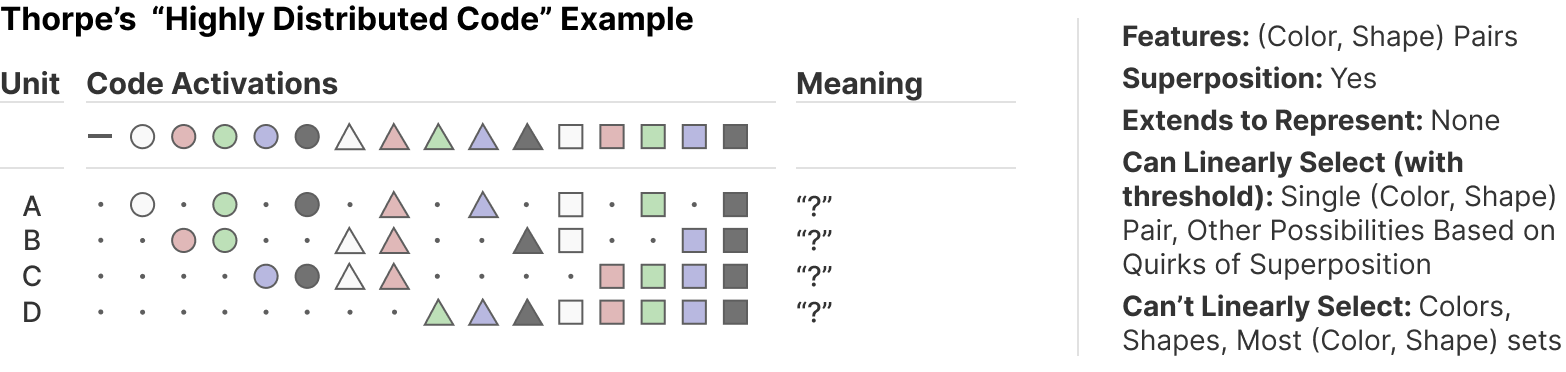This screenshot has height=372, width=1566.
Task: Select the purple triangle in row A
Action: pyautogui.click(x=483, y=205)
